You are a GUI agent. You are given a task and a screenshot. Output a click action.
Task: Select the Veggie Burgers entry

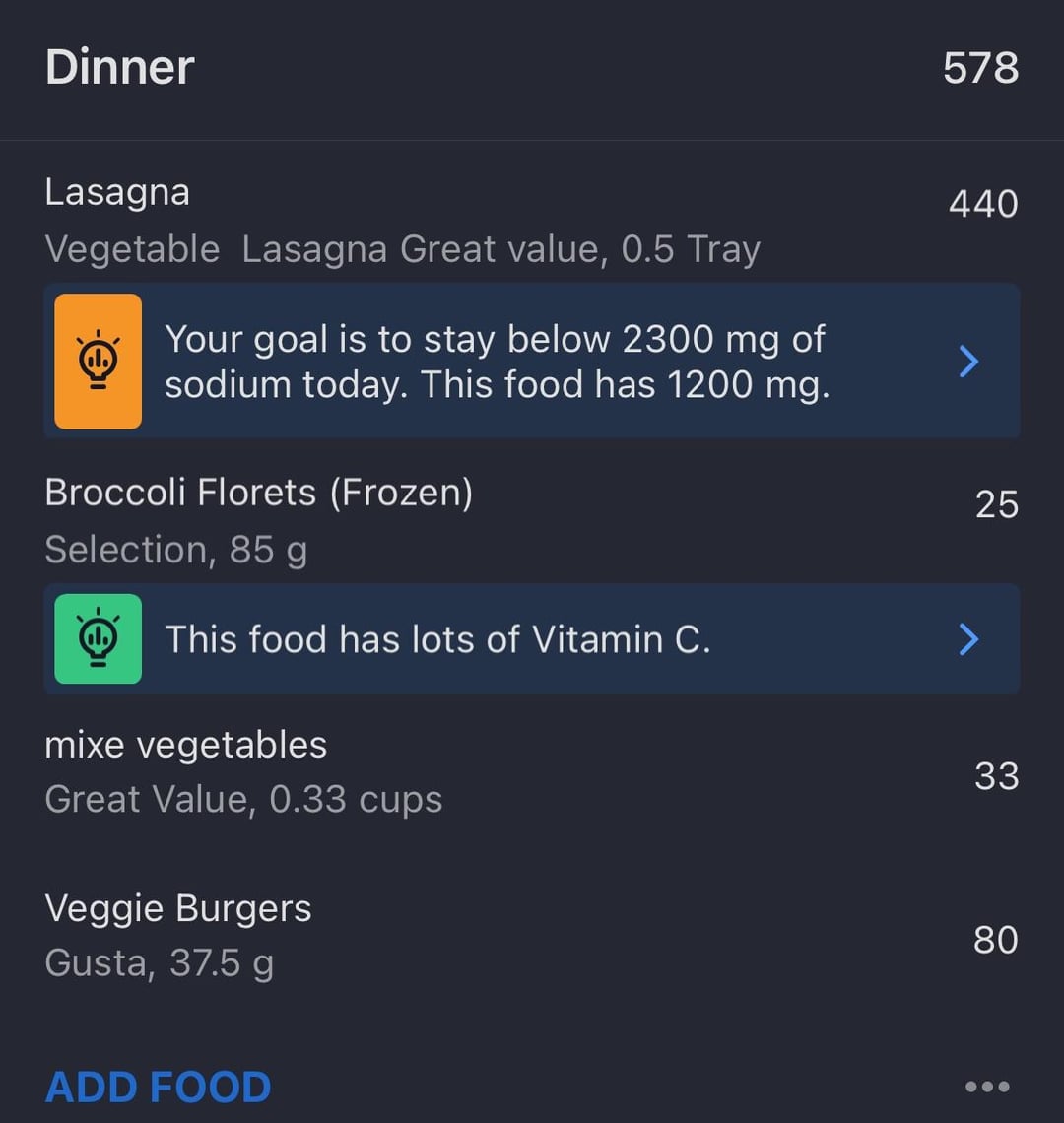(x=178, y=908)
